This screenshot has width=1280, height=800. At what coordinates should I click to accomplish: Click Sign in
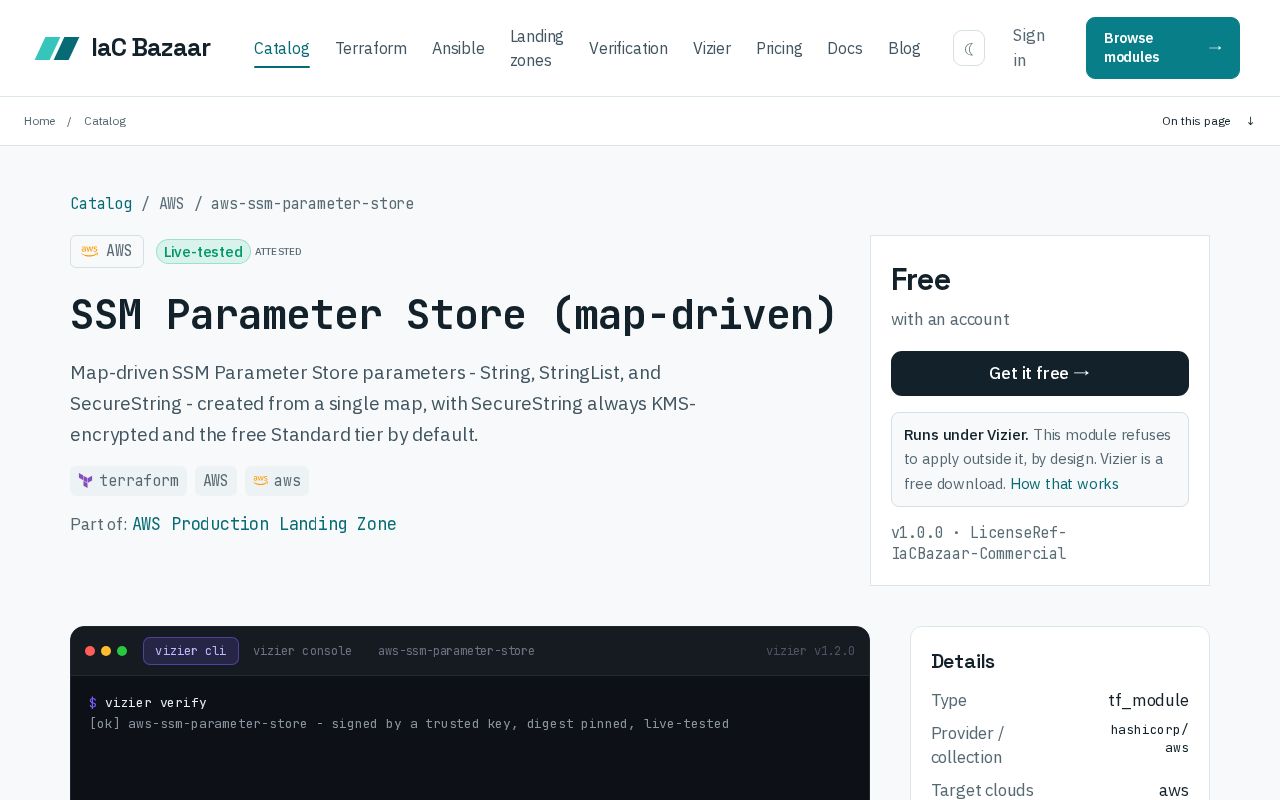pyautogui.click(x=1029, y=48)
